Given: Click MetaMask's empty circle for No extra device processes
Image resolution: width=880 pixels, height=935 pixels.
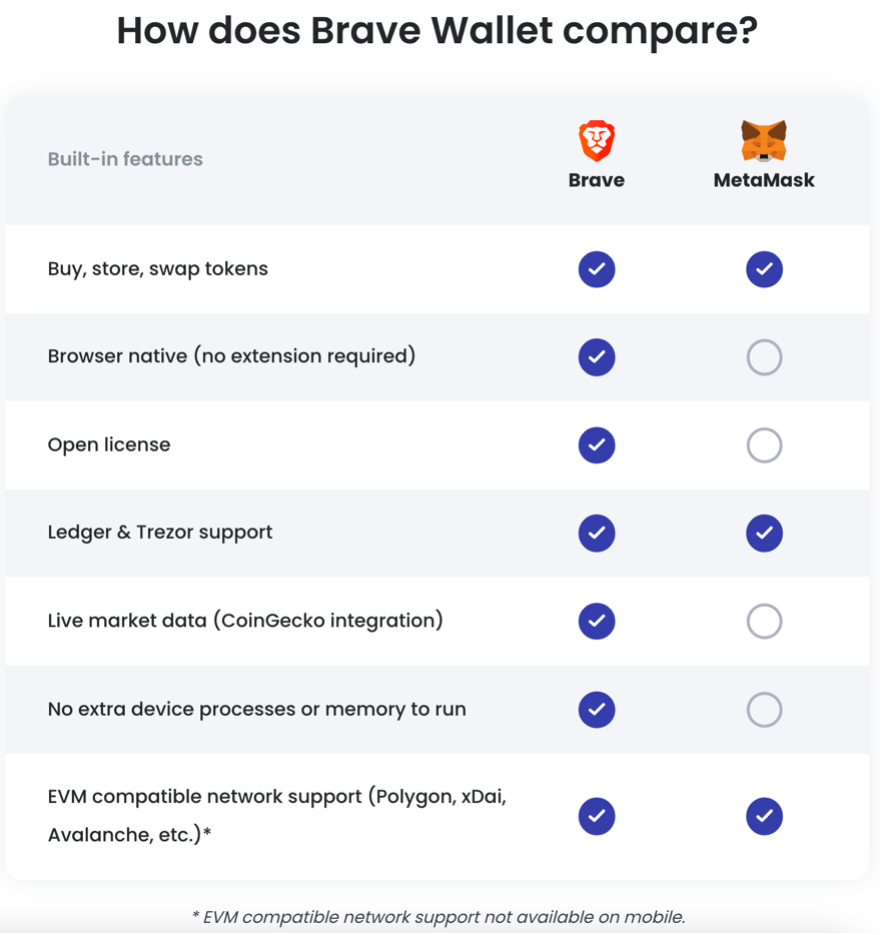Looking at the screenshot, I should click(x=764, y=709).
